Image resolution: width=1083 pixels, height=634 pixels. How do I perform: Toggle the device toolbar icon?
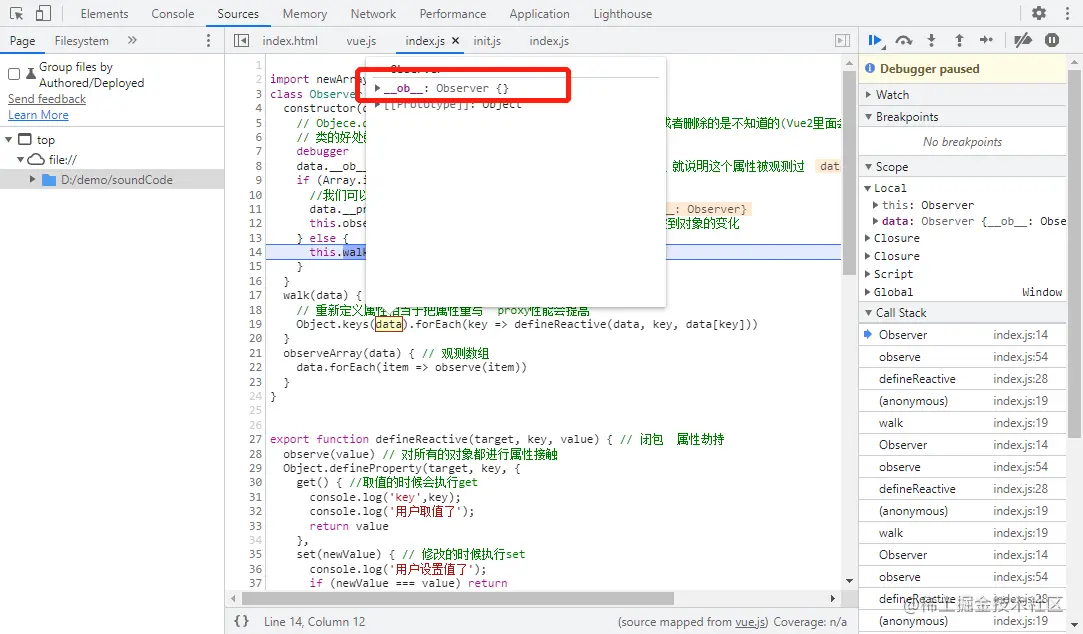pos(44,13)
